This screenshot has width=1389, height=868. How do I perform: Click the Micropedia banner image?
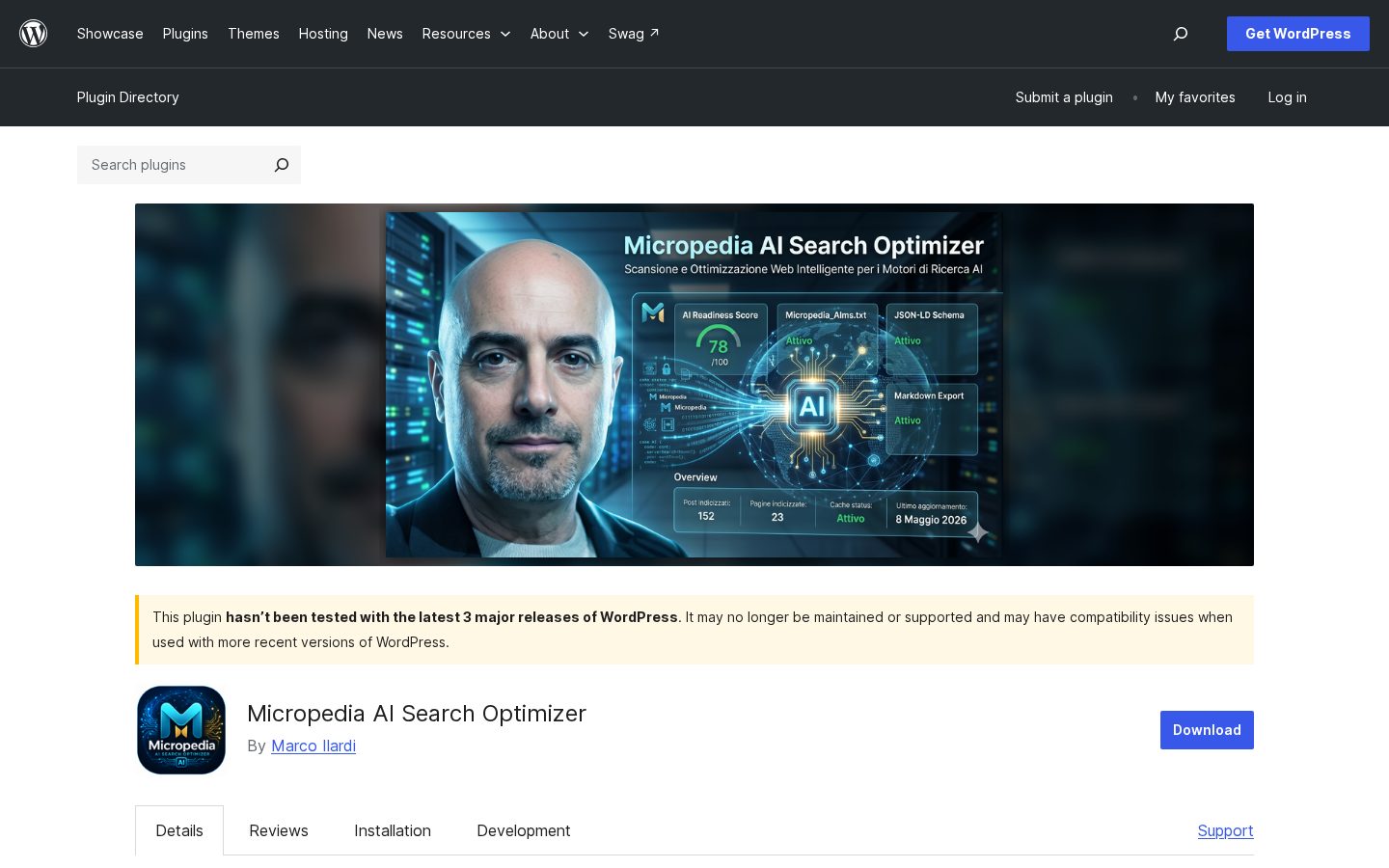(x=694, y=385)
